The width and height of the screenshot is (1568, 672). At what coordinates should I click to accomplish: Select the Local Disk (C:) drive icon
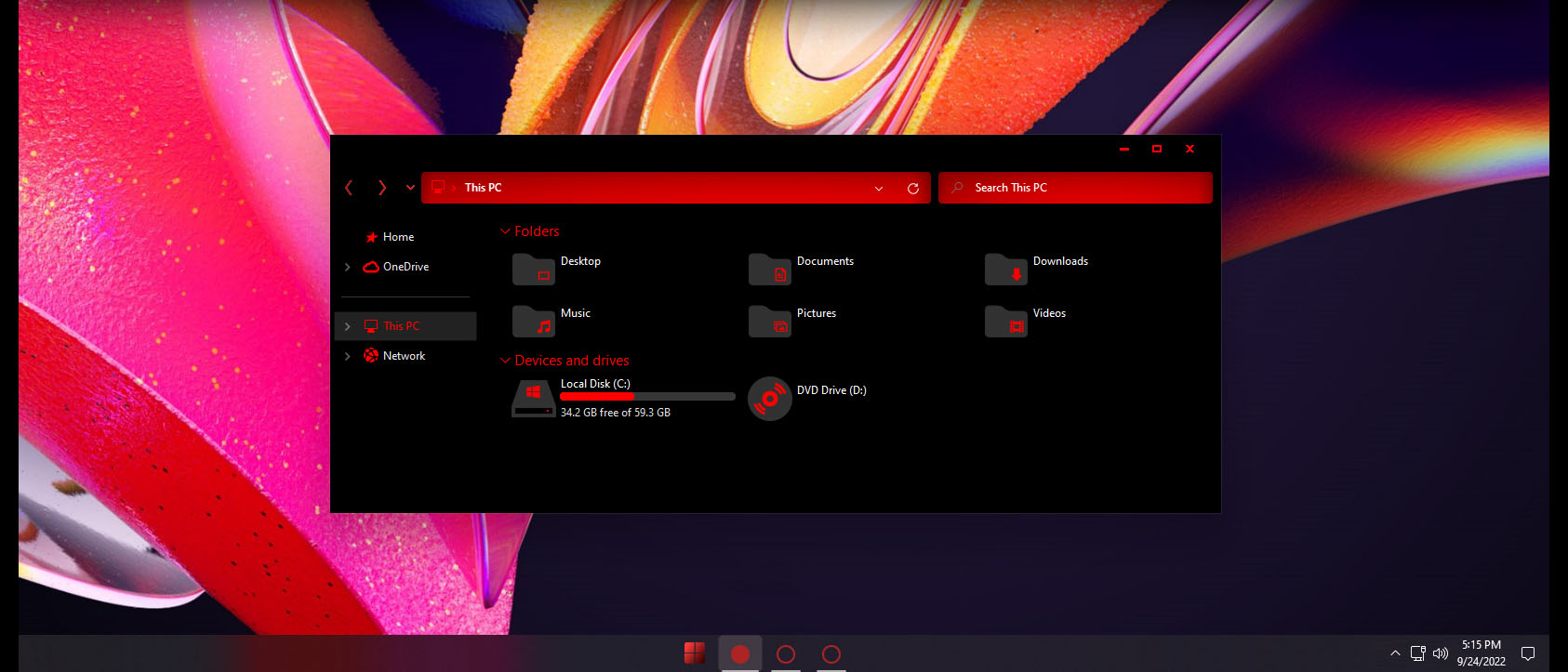tap(534, 399)
